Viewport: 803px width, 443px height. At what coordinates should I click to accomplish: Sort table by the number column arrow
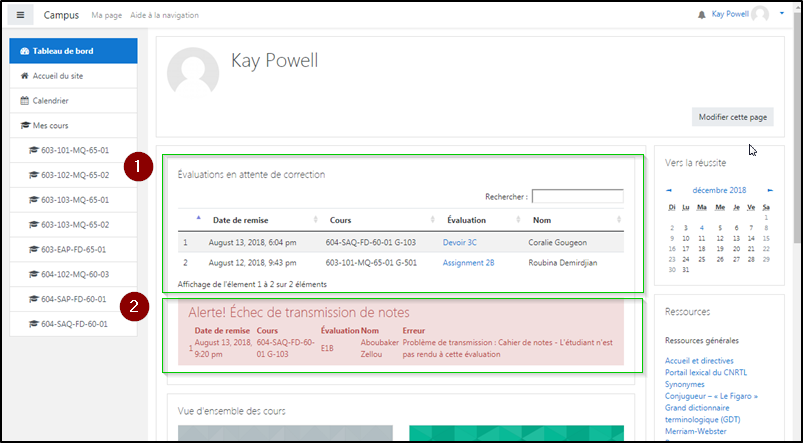[198, 218]
